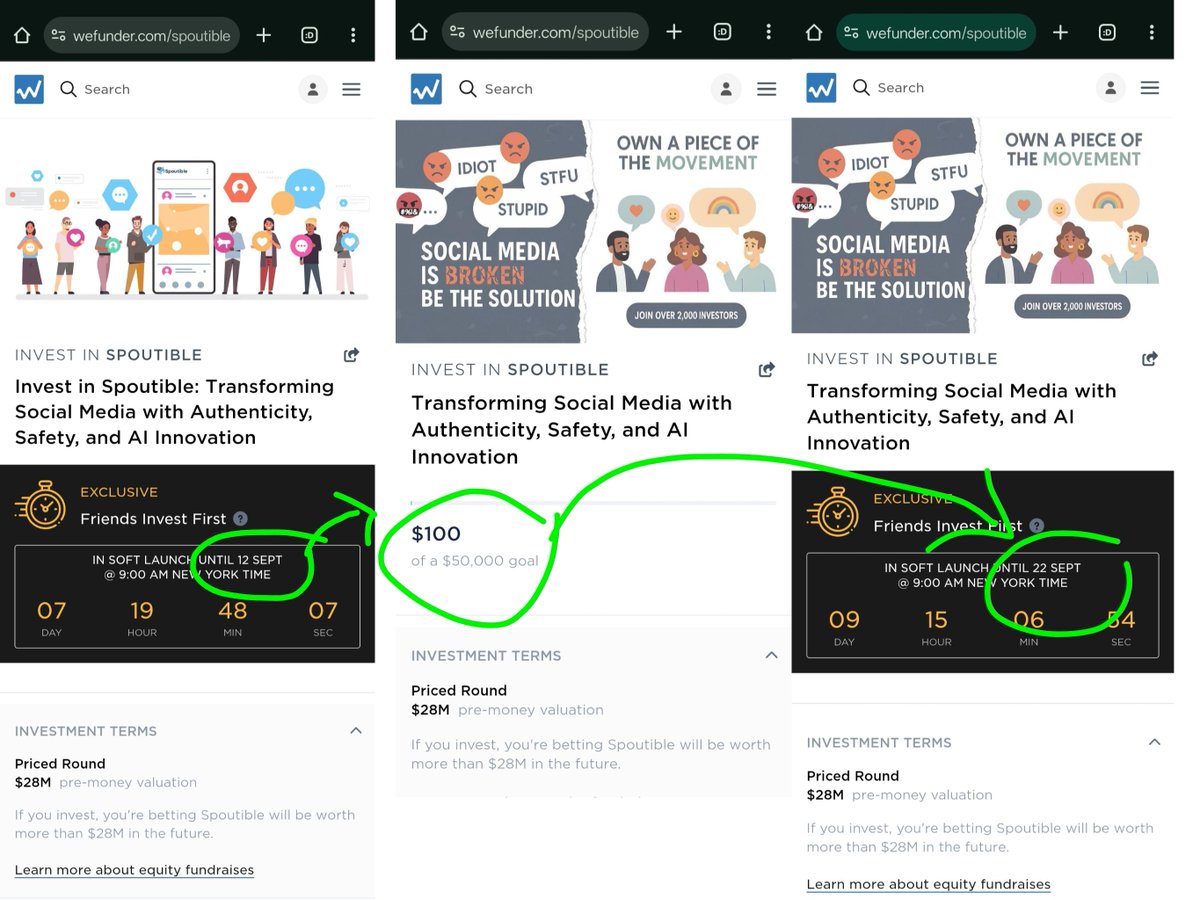Click the '09 DAY' countdown in right screenshot
The width and height of the screenshot is (1200, 900).
(844, 627)
